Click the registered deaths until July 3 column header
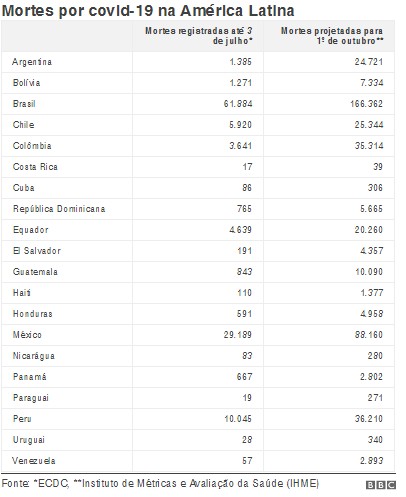 (199, 36)
